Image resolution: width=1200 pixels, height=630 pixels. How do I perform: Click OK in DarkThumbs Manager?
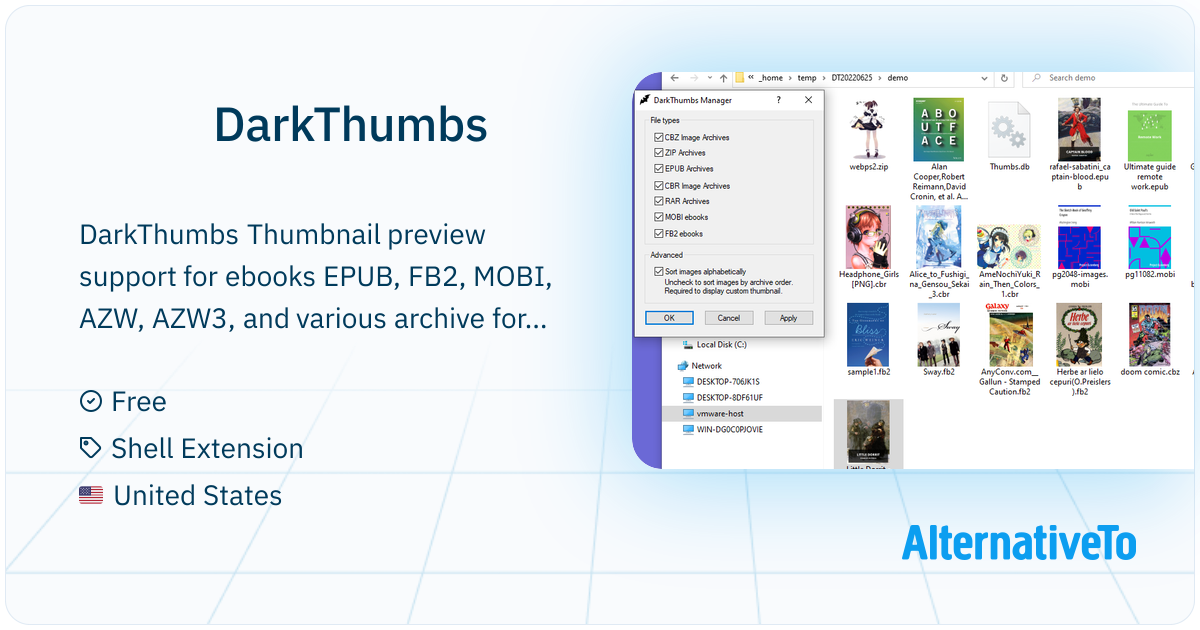669,318
